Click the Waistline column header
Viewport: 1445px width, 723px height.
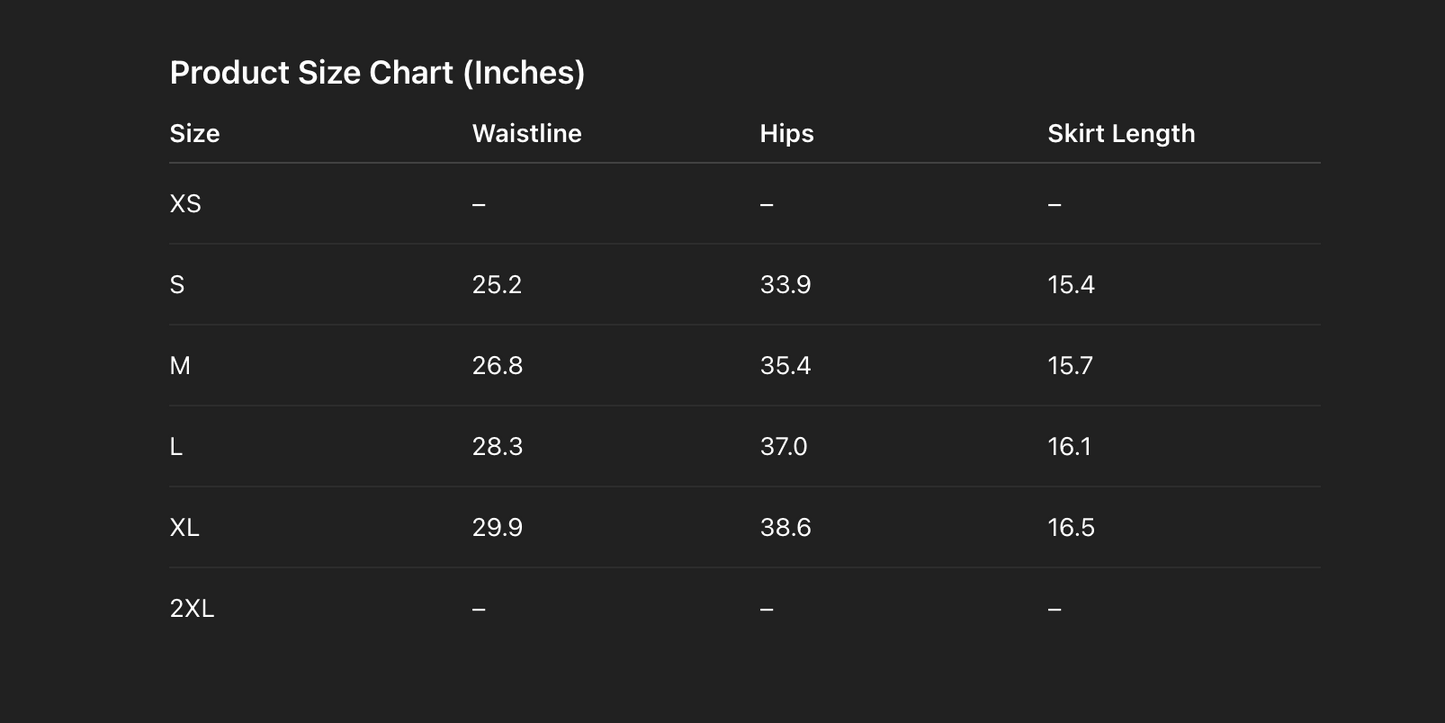[527, 134]
